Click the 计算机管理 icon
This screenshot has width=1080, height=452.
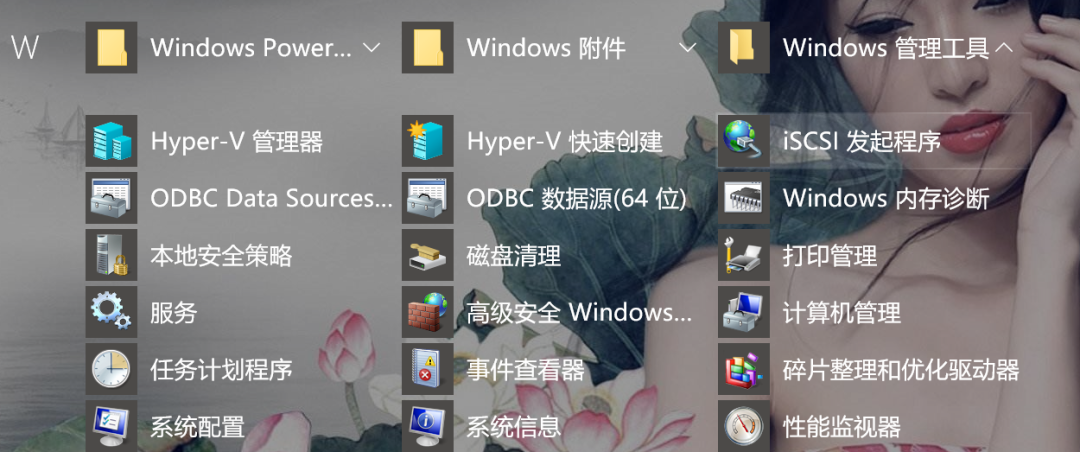coord(744,313)
